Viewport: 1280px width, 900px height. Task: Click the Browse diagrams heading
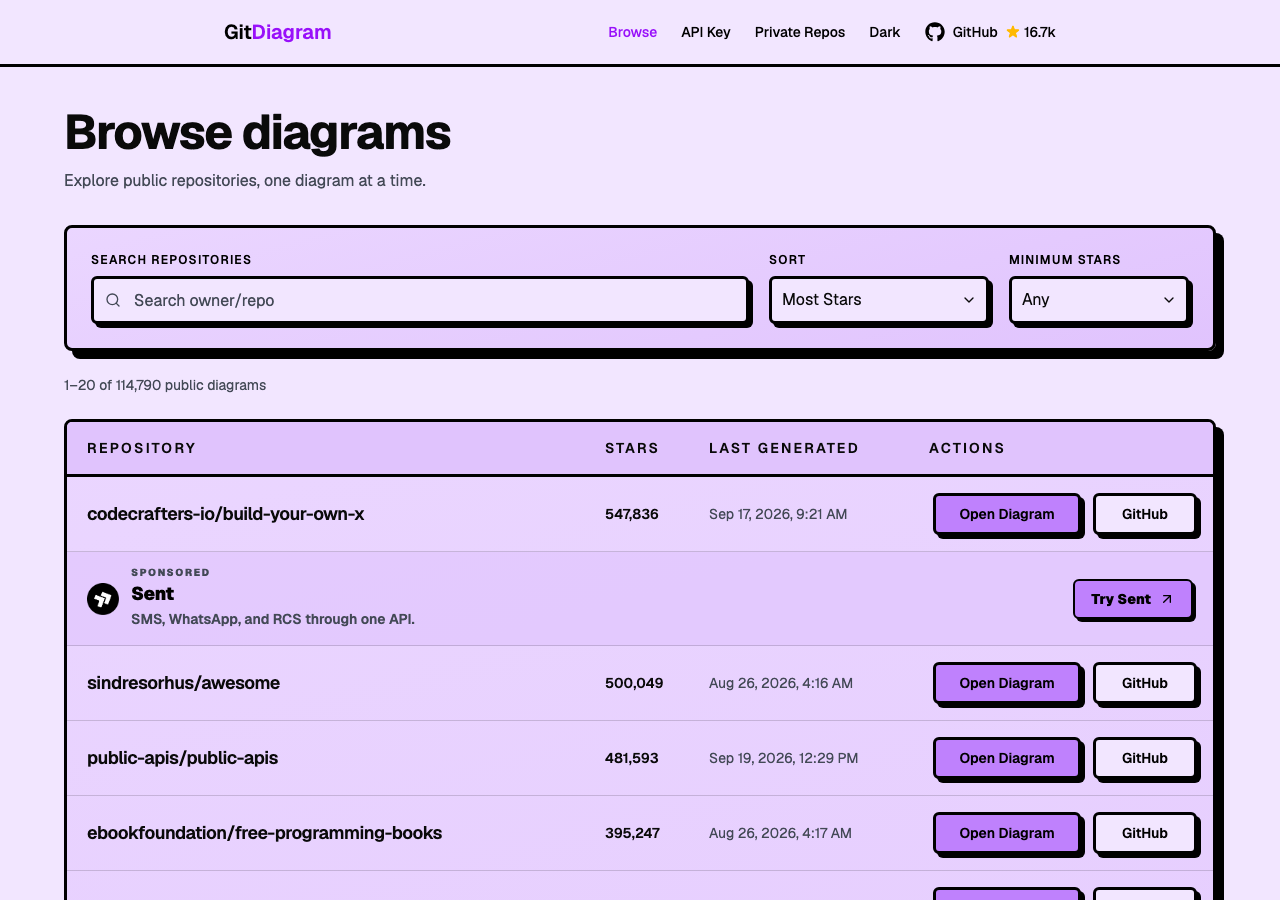[x=257, y=132]
